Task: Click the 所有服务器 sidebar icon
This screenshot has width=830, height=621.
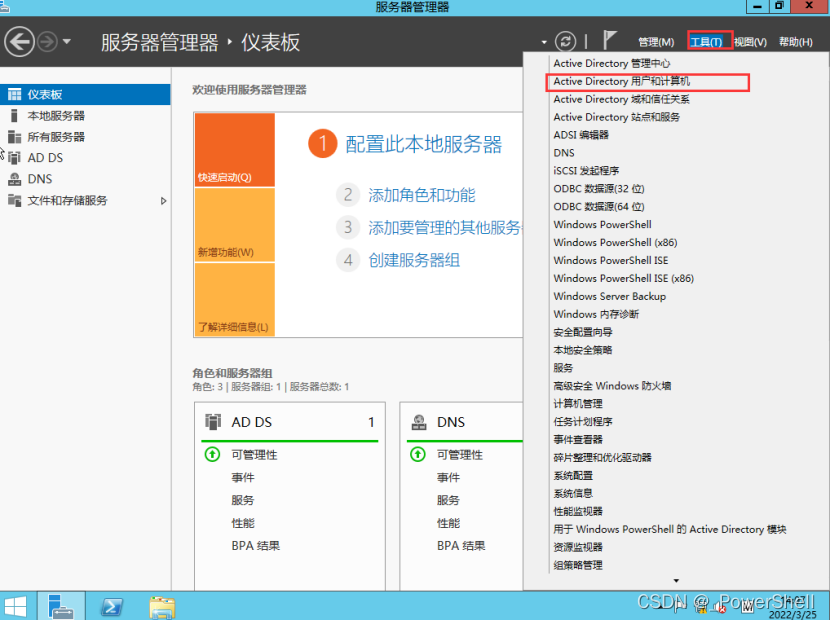Action: click(x=14, y=137)
